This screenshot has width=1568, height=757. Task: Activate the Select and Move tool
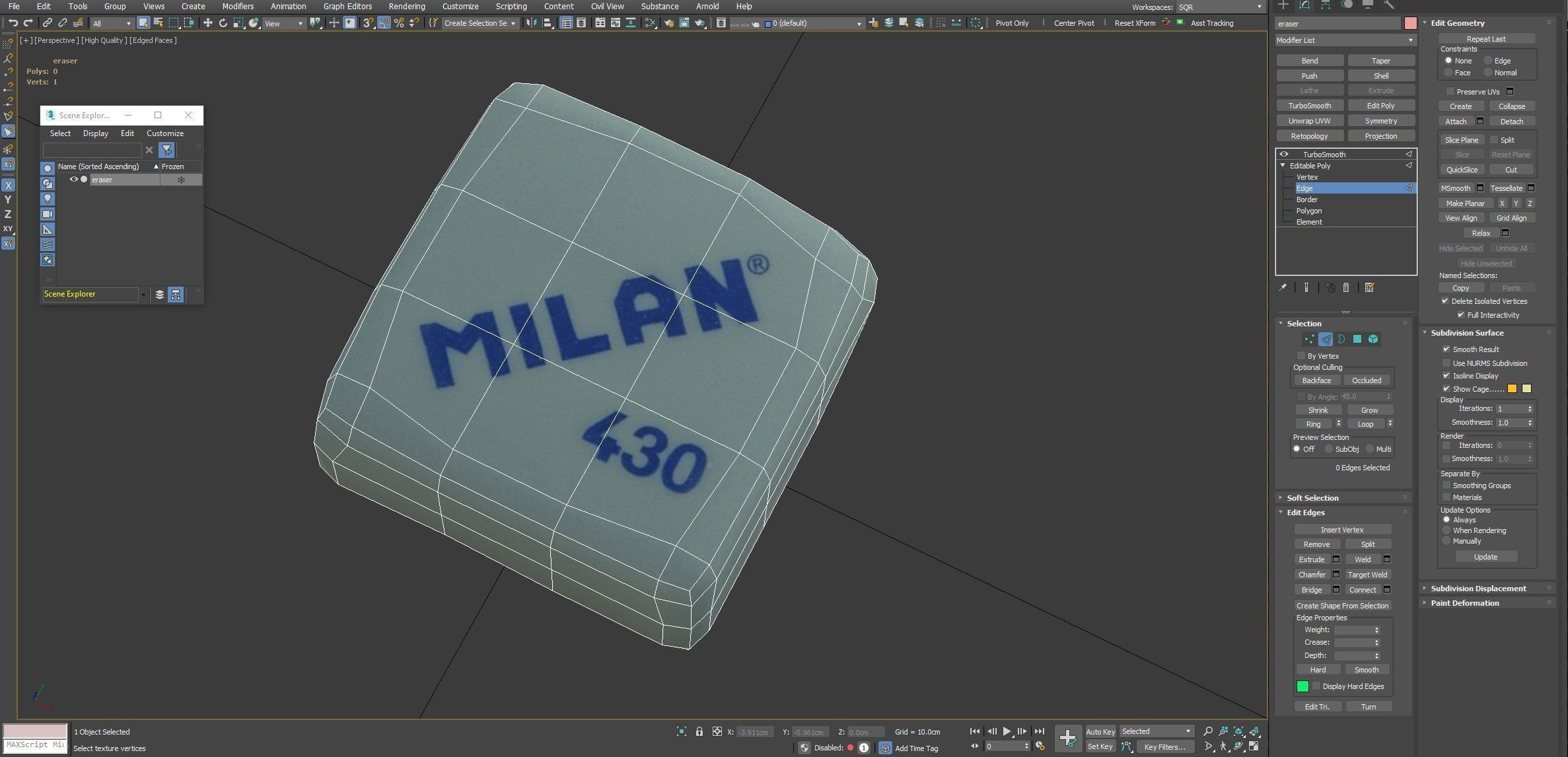(207, 22)
